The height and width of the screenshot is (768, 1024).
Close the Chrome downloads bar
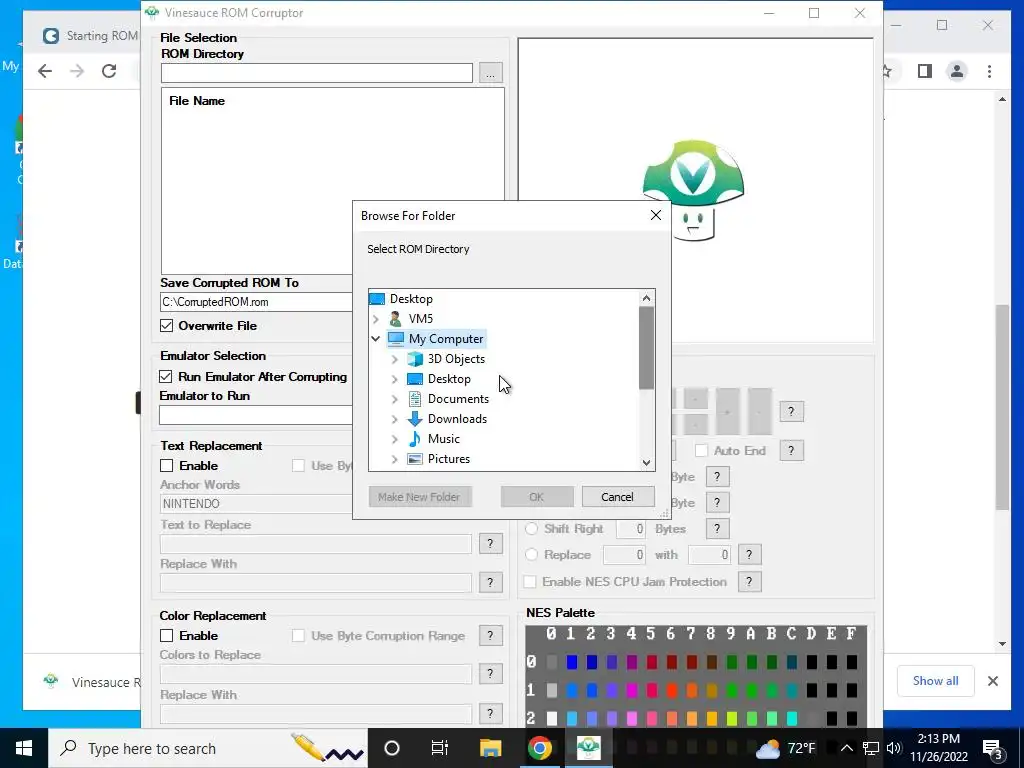click(x=993, y=681)
